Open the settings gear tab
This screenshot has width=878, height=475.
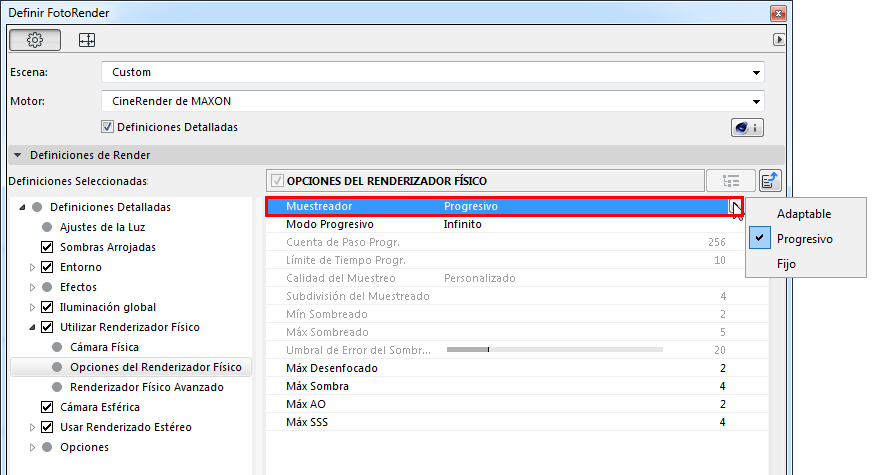35,40
